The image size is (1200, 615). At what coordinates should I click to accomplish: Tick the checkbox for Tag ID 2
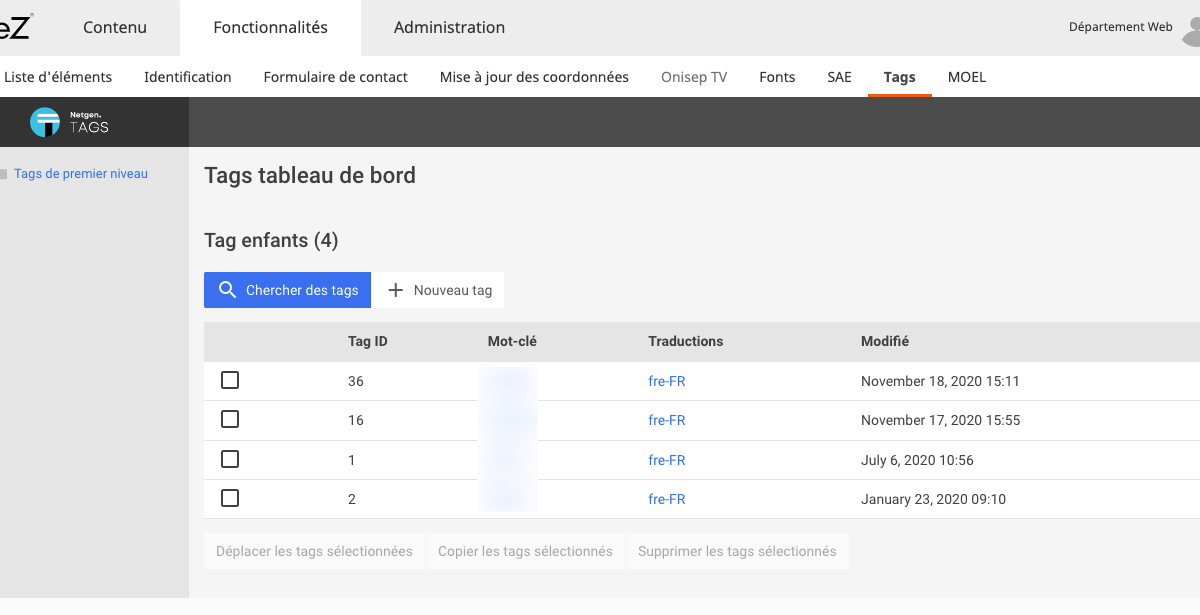[x=230, y=497]
